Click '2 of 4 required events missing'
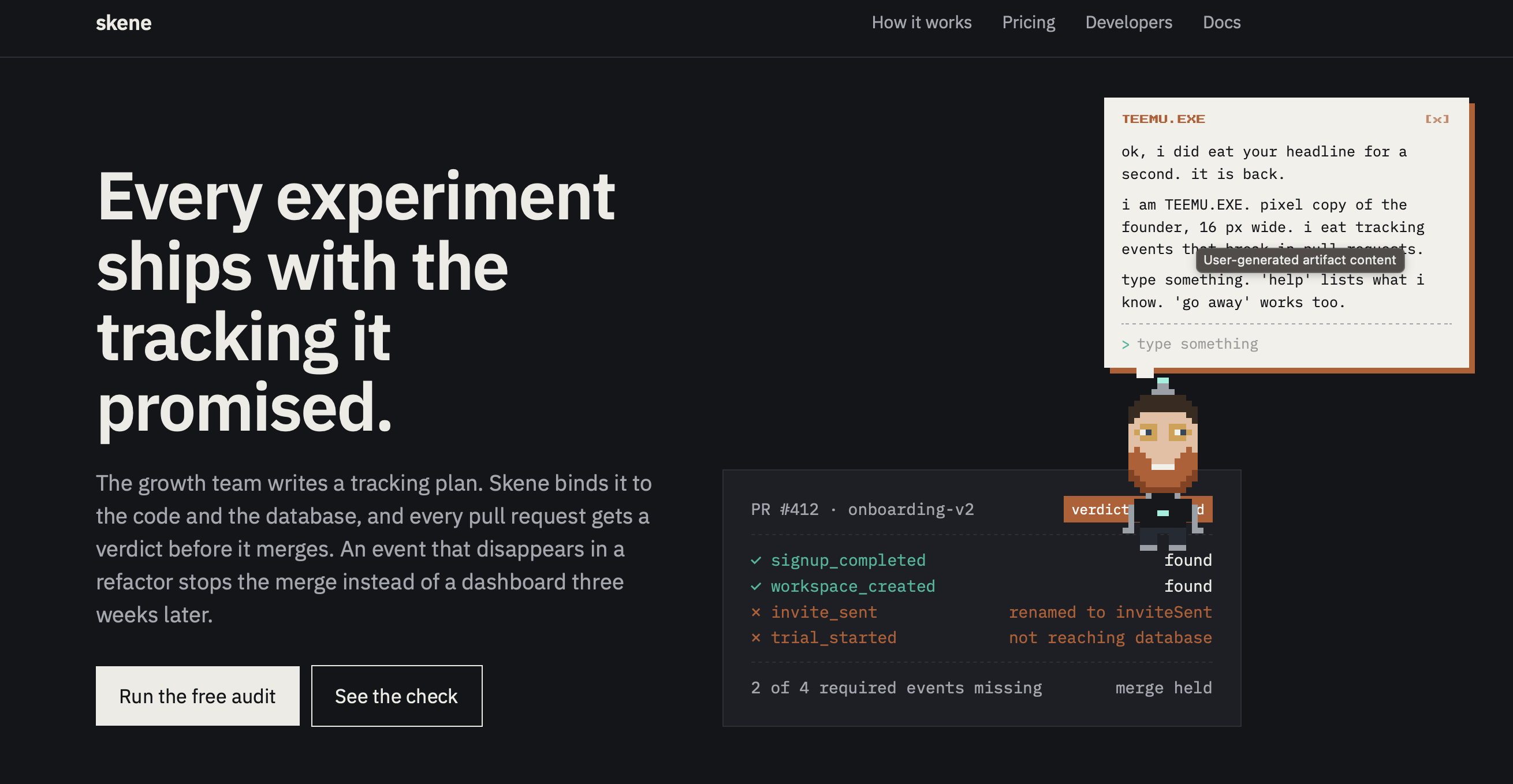Screen dimensions: 1513x784 click(x=896, y=688)
